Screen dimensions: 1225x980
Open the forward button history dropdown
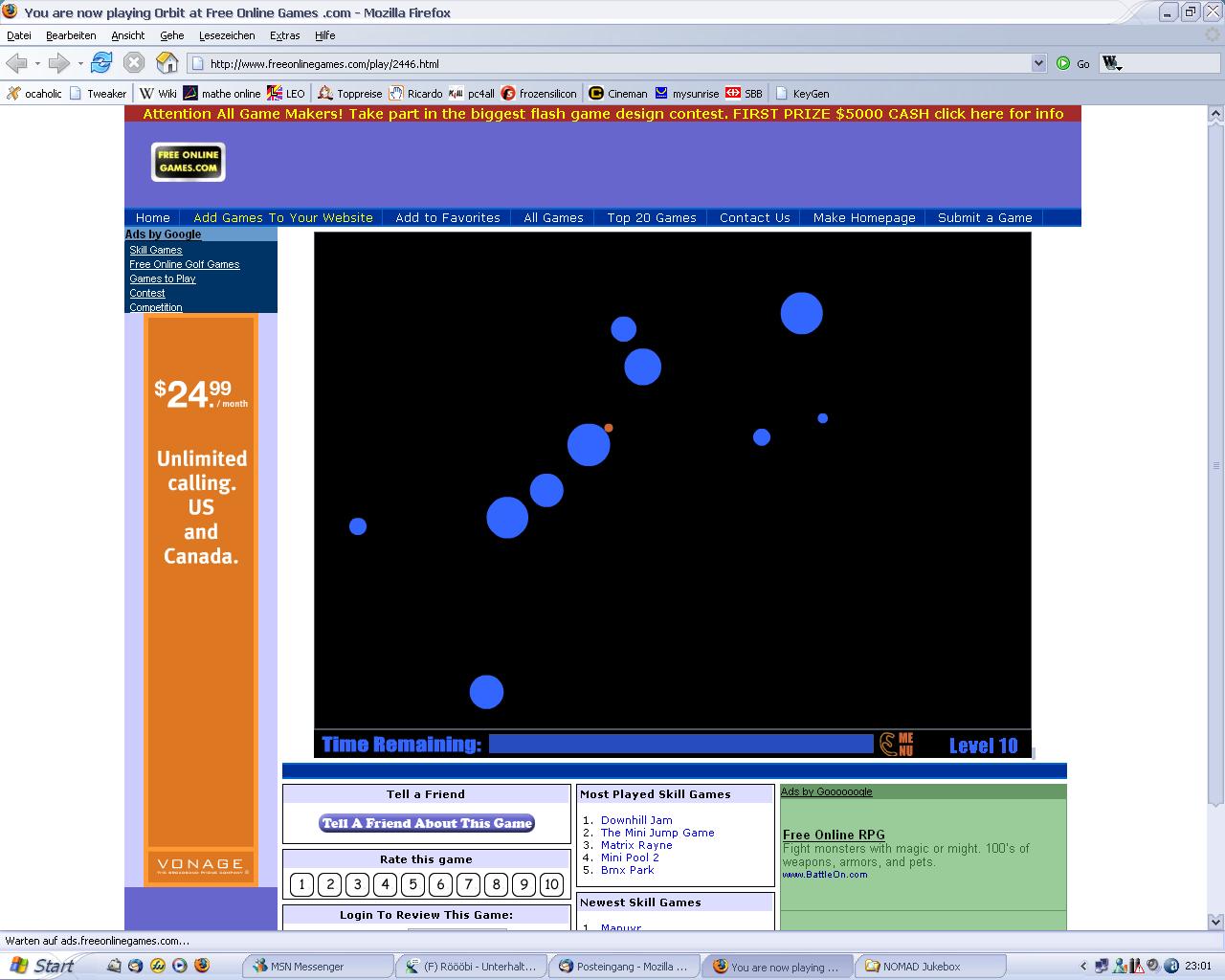pyautogui.click(x=80, y=63)
